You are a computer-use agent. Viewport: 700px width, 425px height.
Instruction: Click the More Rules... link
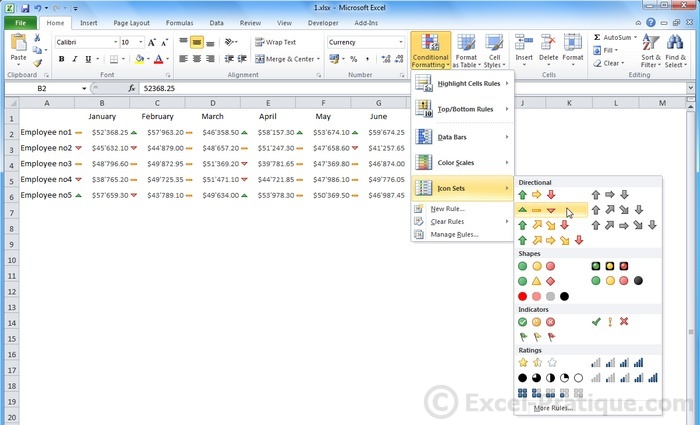tap(554, 408)
